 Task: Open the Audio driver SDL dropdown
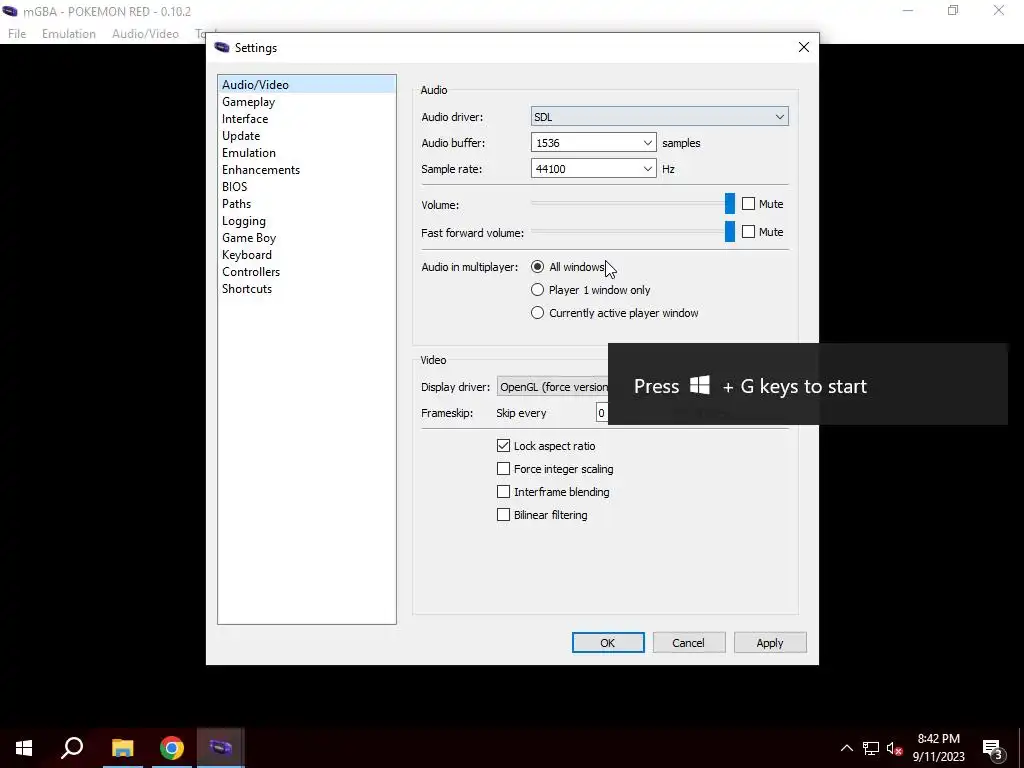point(660,116)
